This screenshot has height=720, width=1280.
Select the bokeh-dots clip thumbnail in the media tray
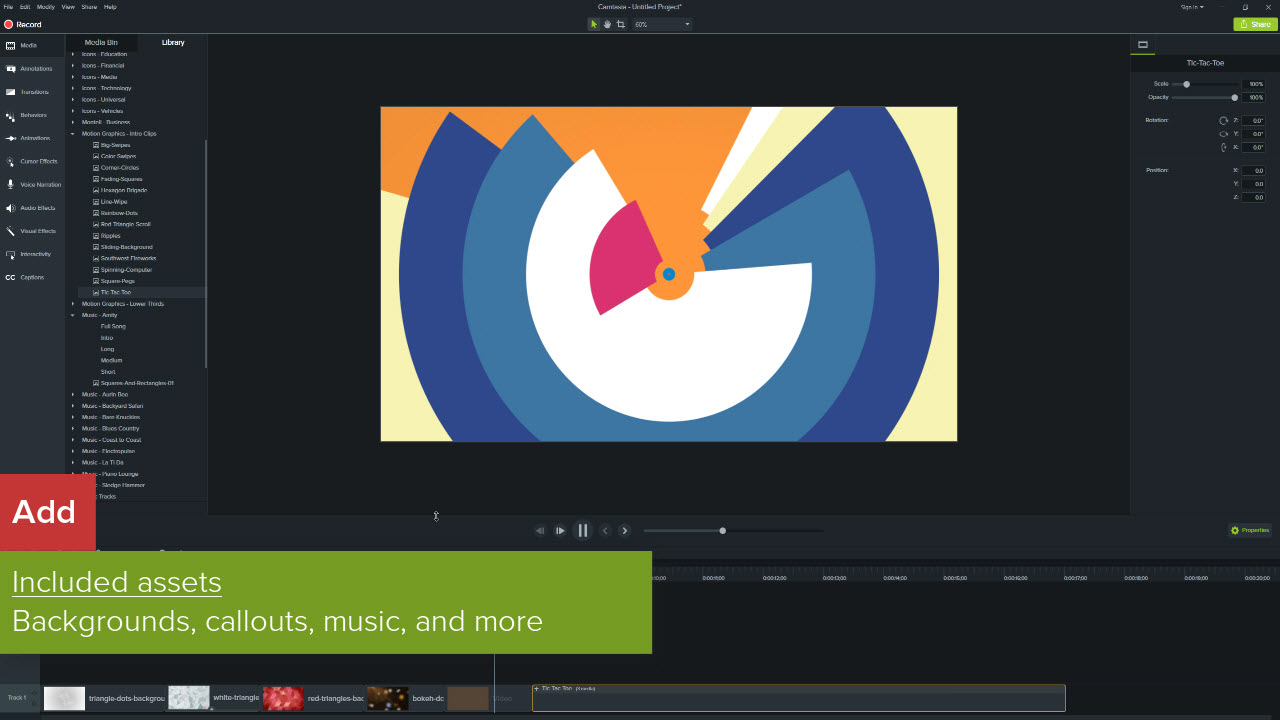coord(387,697)
